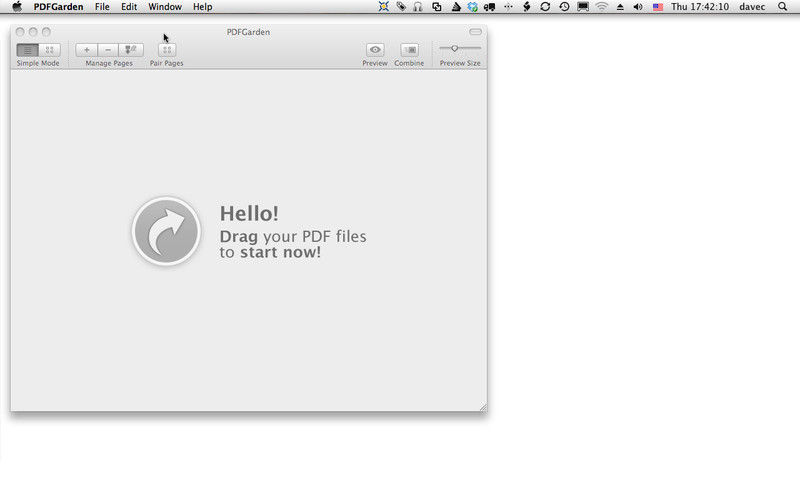Image resolution: width=800 pixels, height=500 pixels.
Task: Open the PDFGarden application menu
Action: coord(58,7)
